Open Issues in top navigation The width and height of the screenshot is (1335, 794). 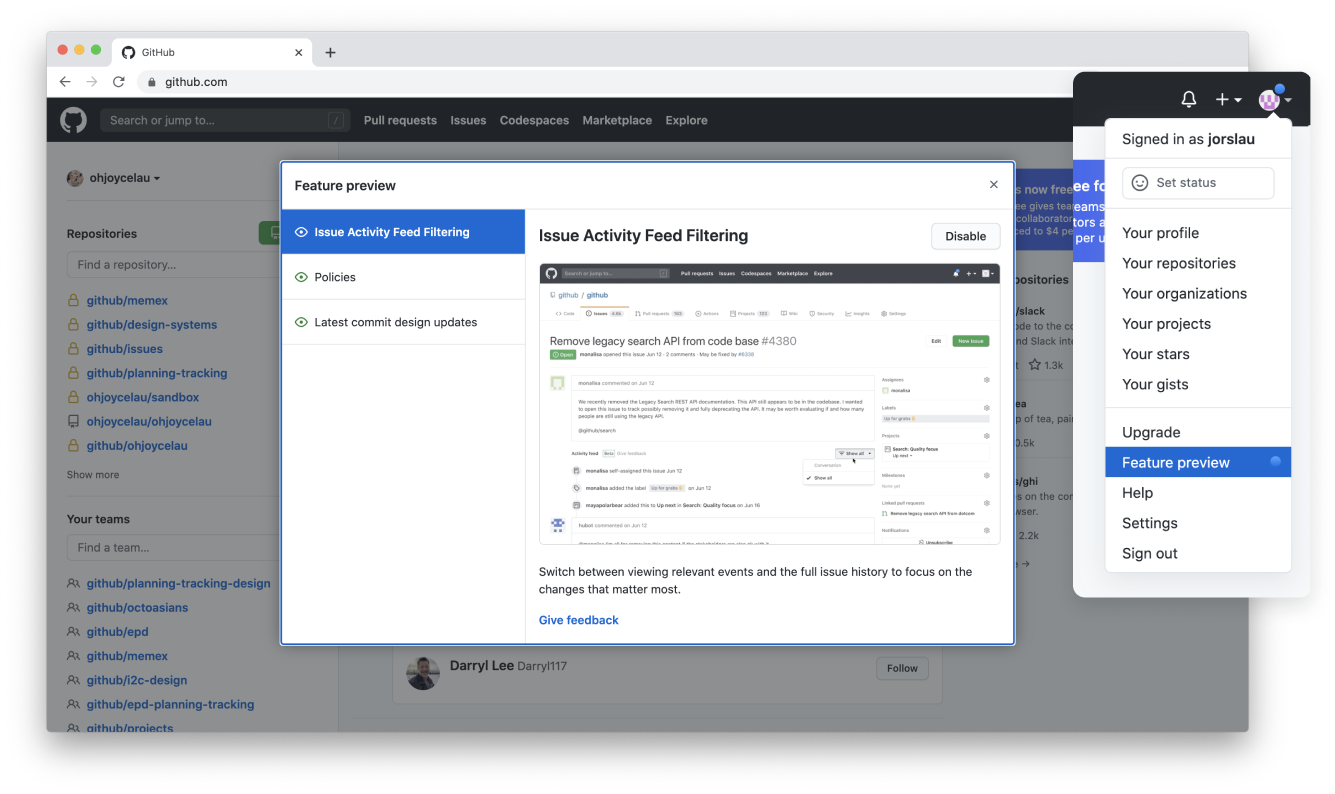[468, 120]
